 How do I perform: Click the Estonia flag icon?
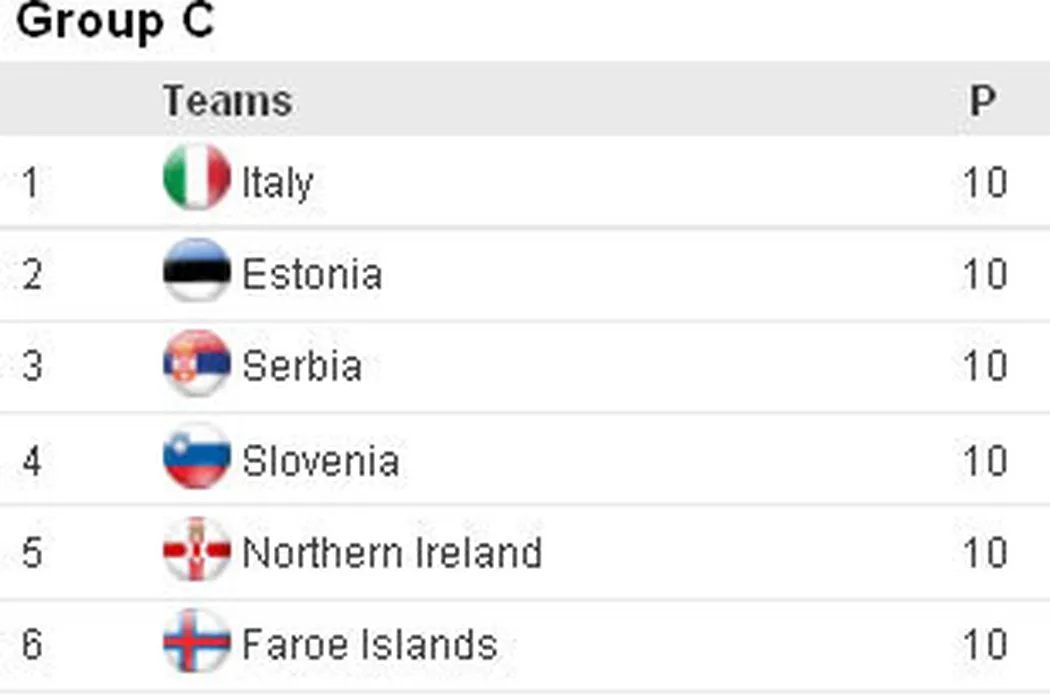coord(196,270)
